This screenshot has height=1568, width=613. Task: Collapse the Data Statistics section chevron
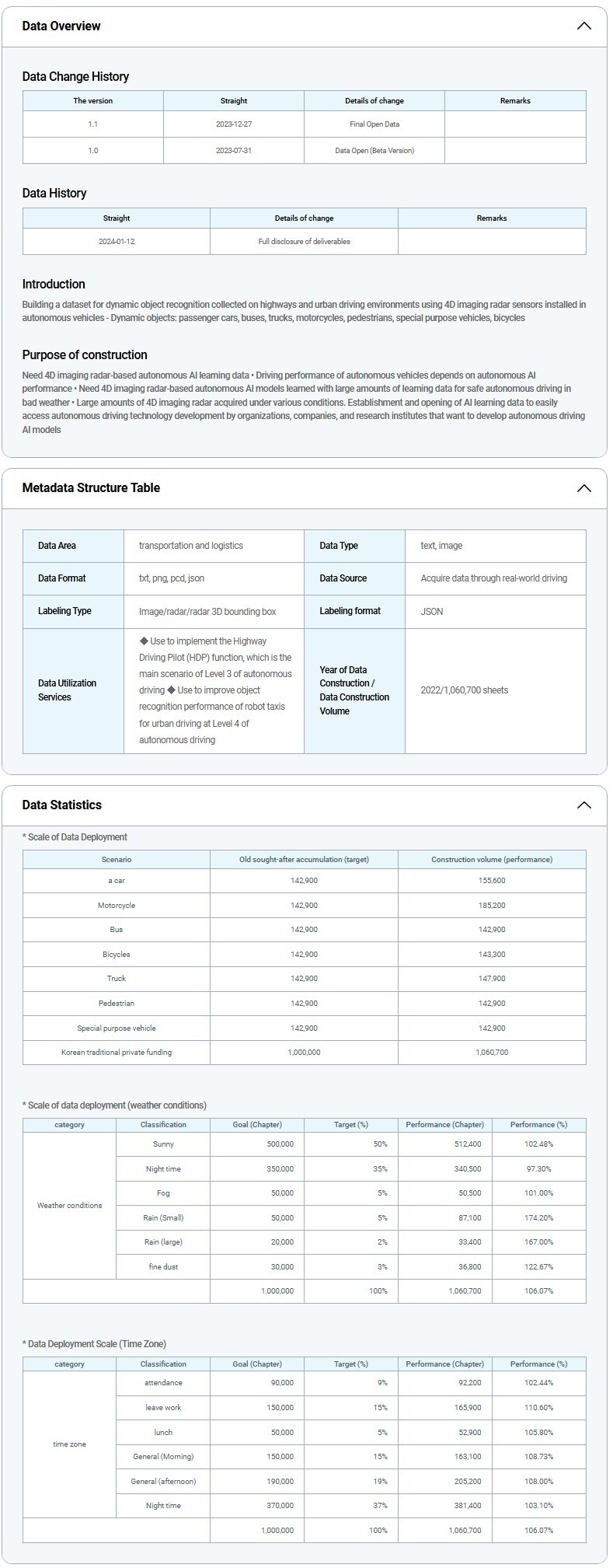(x=583, y=805)
